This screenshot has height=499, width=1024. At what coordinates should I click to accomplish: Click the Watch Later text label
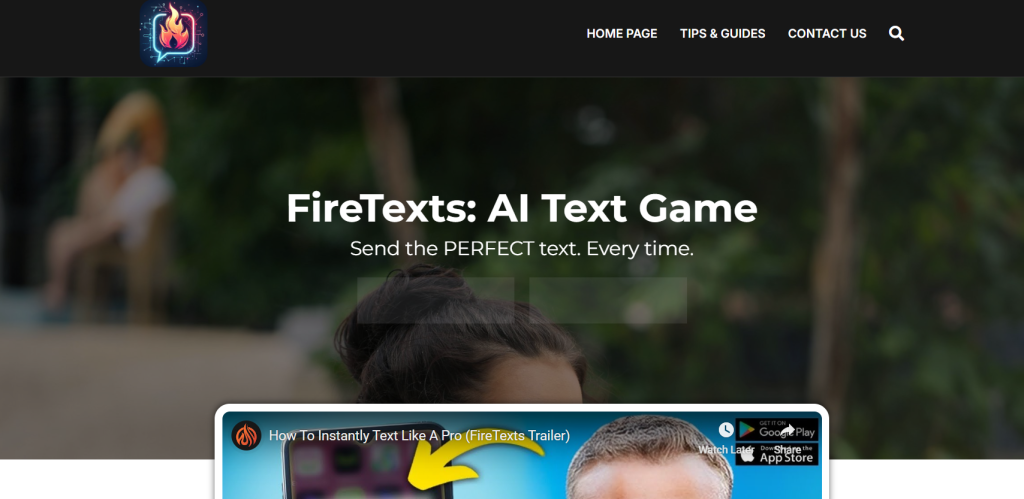click(726, 450)
